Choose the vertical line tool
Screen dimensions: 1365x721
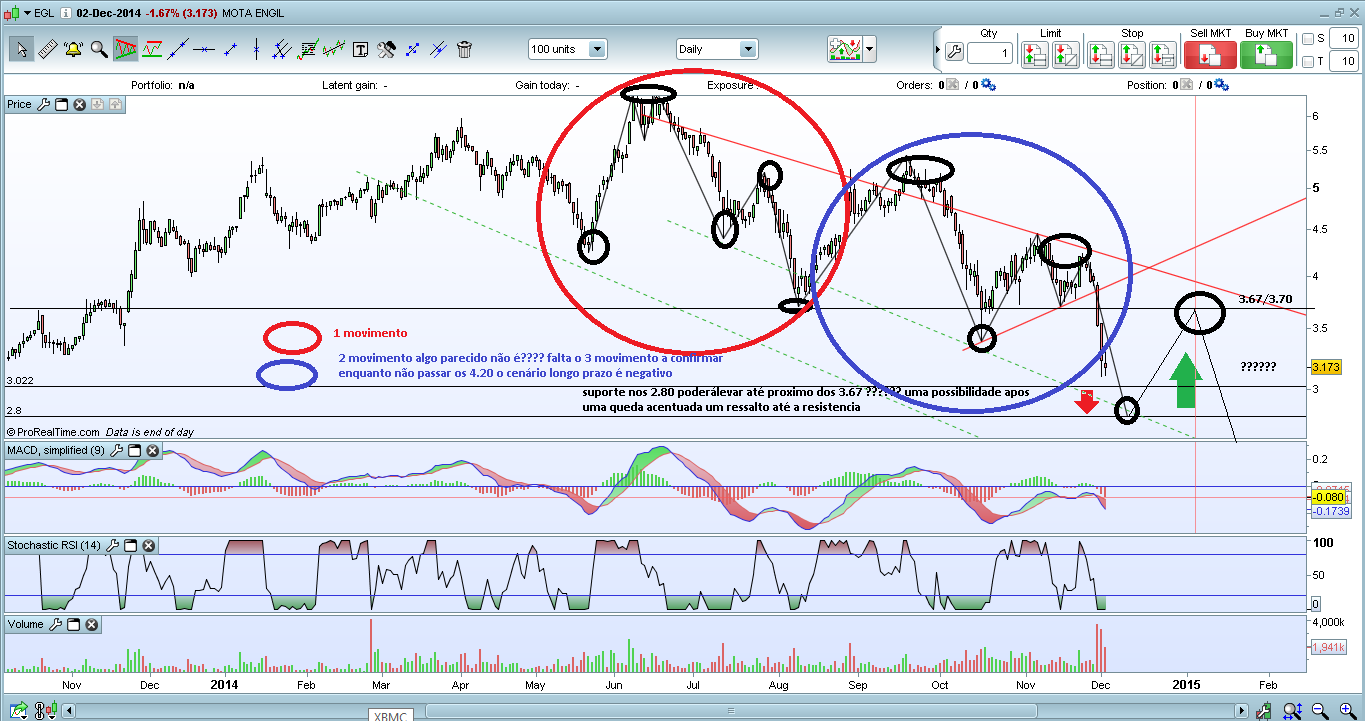point(257,49)
